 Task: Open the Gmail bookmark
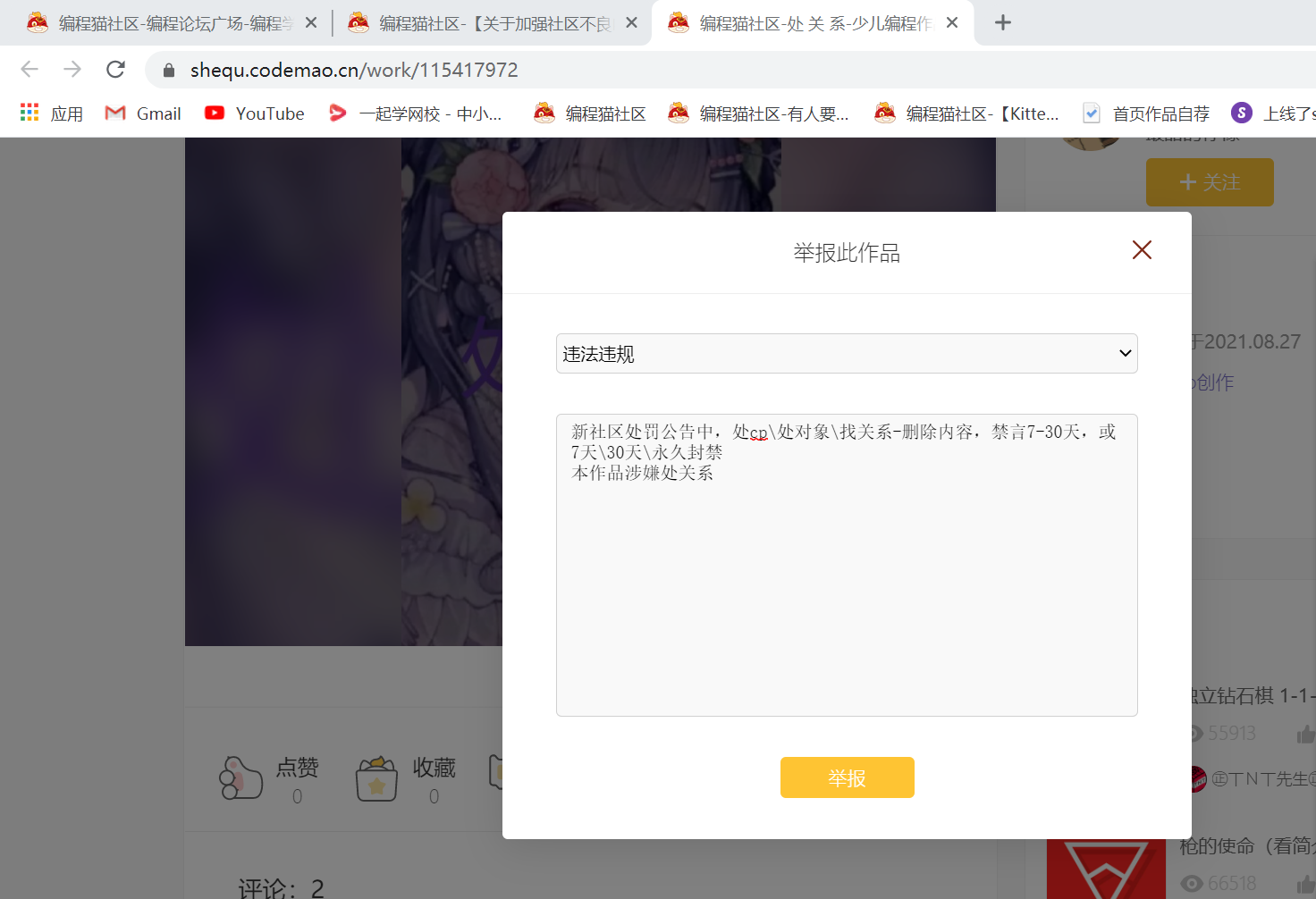pos(143,113)
